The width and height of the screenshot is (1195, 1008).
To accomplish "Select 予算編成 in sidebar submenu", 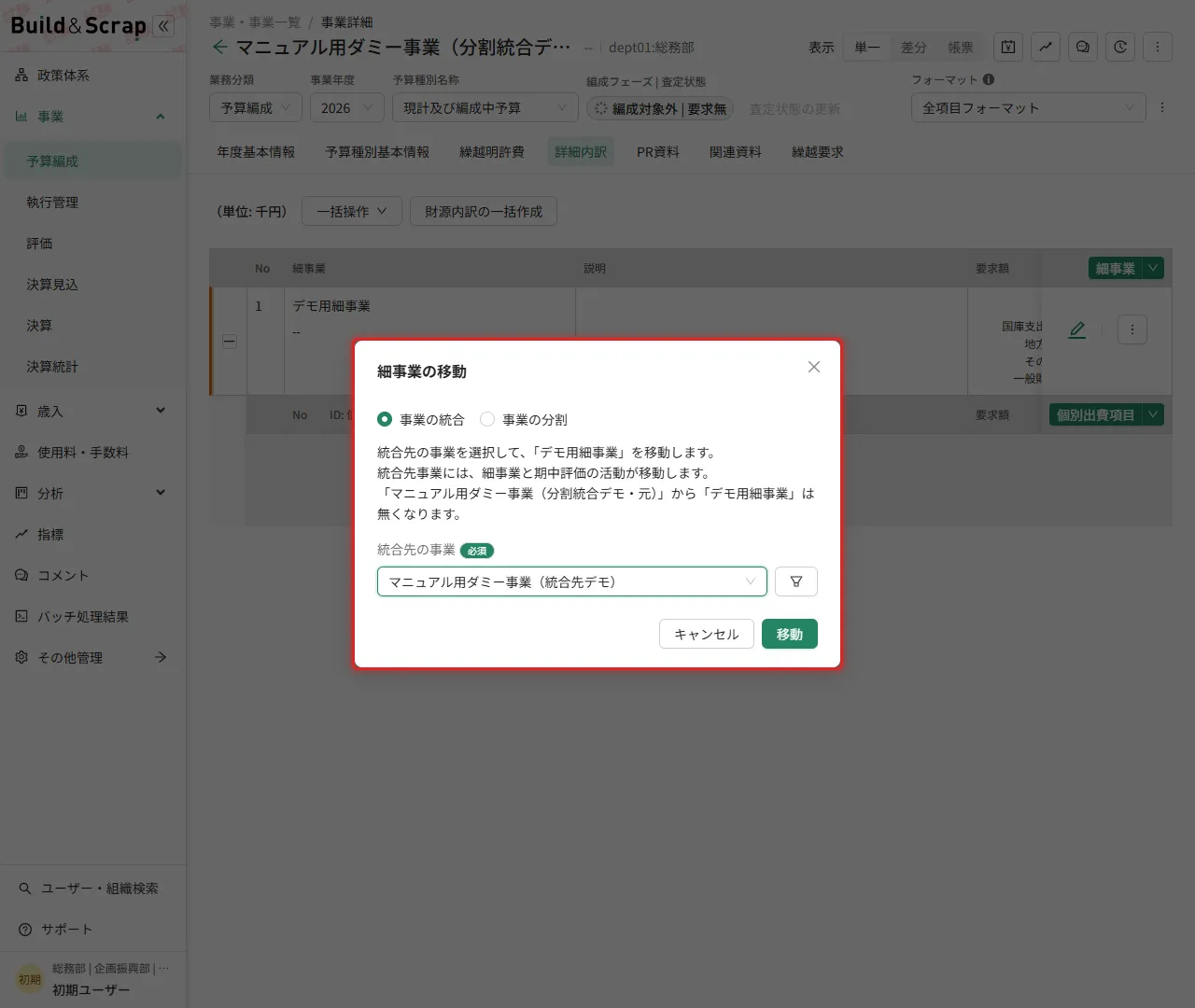I will (x=92, y=161).
